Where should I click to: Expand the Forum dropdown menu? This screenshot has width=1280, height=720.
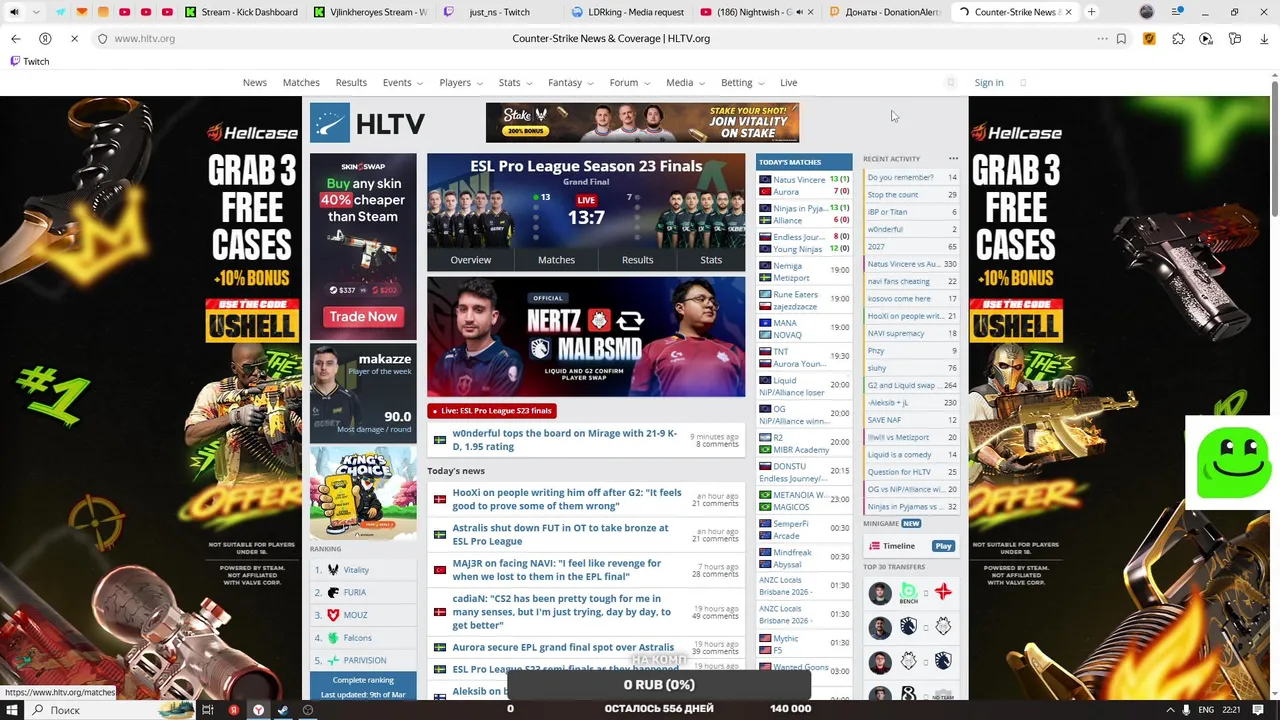[629, 82]
